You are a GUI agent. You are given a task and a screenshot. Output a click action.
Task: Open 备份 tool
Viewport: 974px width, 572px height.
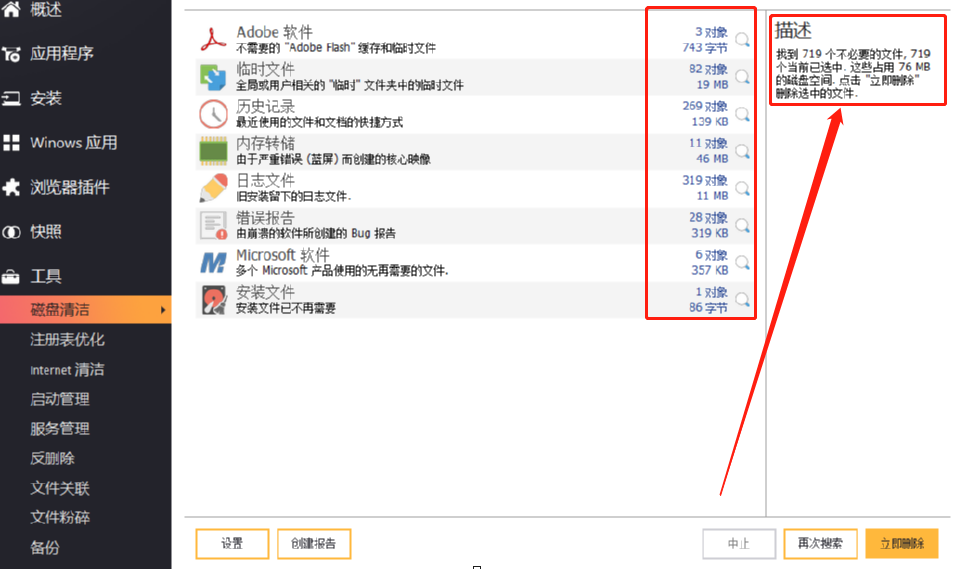tap(45, 547)
